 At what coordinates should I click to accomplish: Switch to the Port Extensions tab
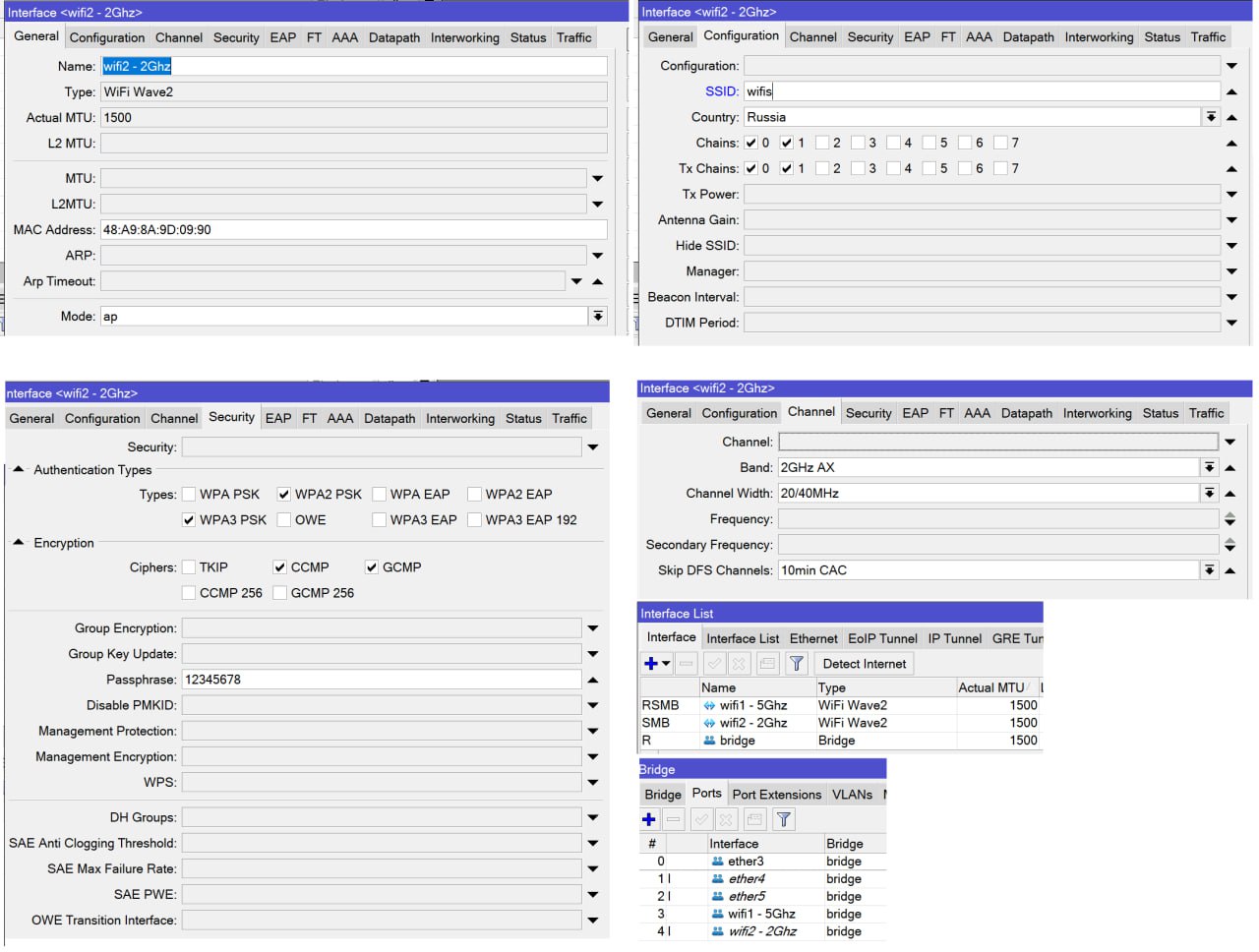[x=776, y=795]
